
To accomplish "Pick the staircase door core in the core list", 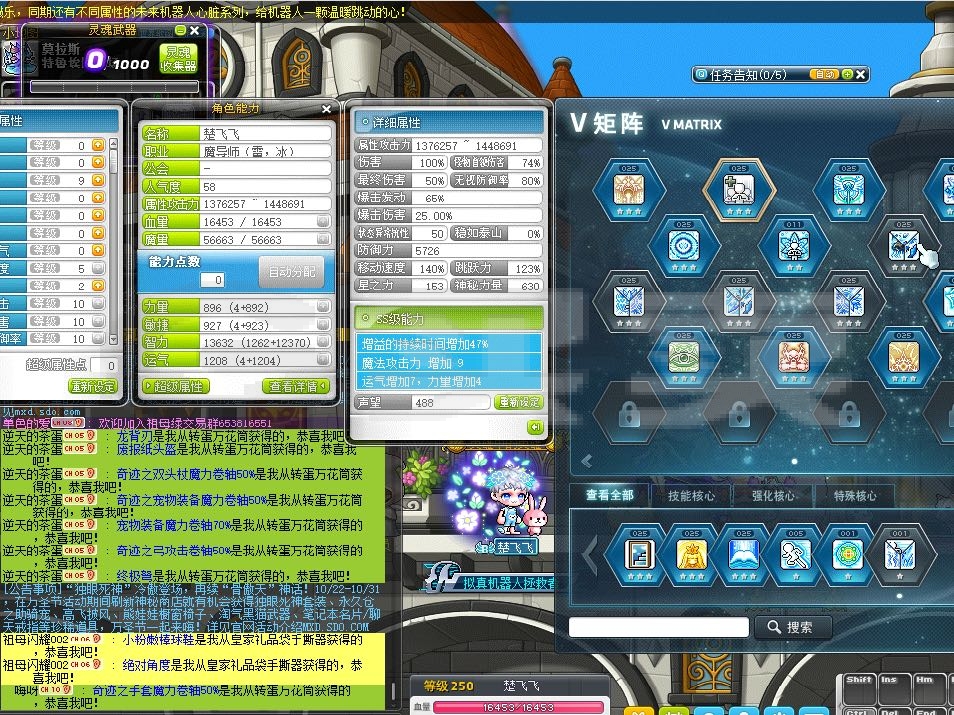I will pyautogui.click(x=639, y=554).
